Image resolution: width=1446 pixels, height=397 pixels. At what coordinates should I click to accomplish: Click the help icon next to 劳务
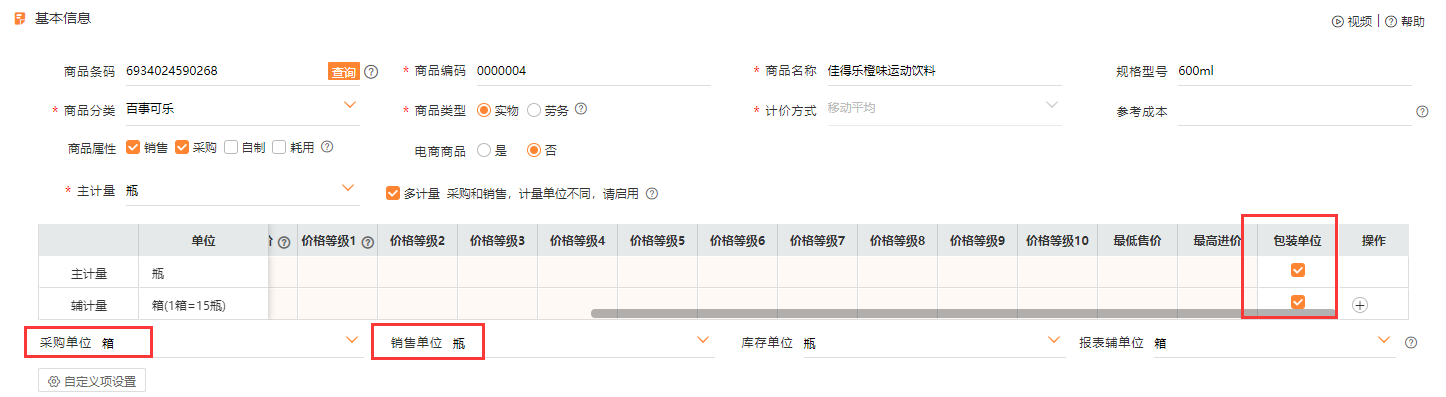click(x=580, y=109)
